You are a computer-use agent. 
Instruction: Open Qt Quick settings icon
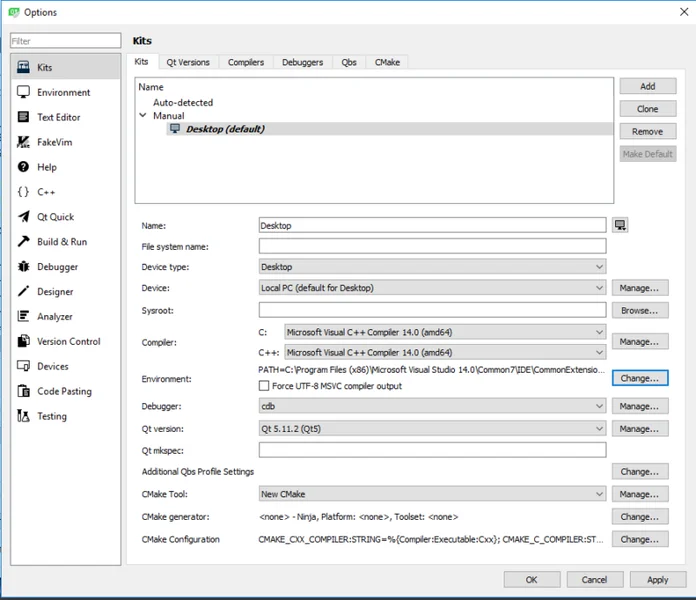(23, 217)
